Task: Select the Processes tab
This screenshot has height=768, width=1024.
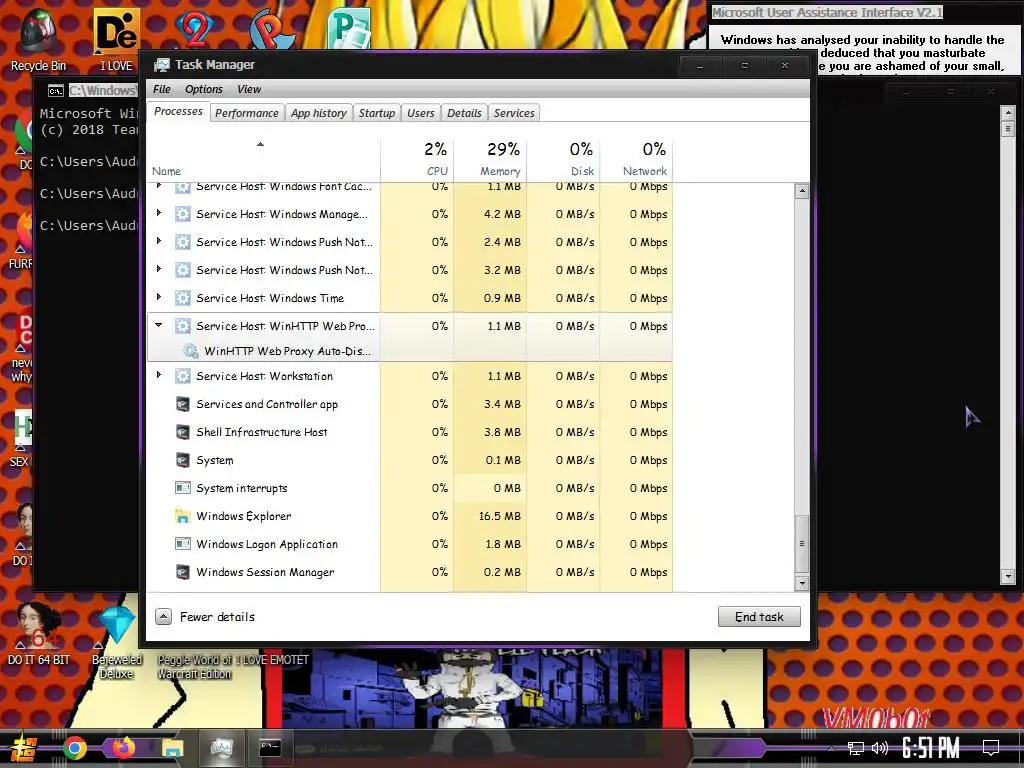Action: click(178, 112)
